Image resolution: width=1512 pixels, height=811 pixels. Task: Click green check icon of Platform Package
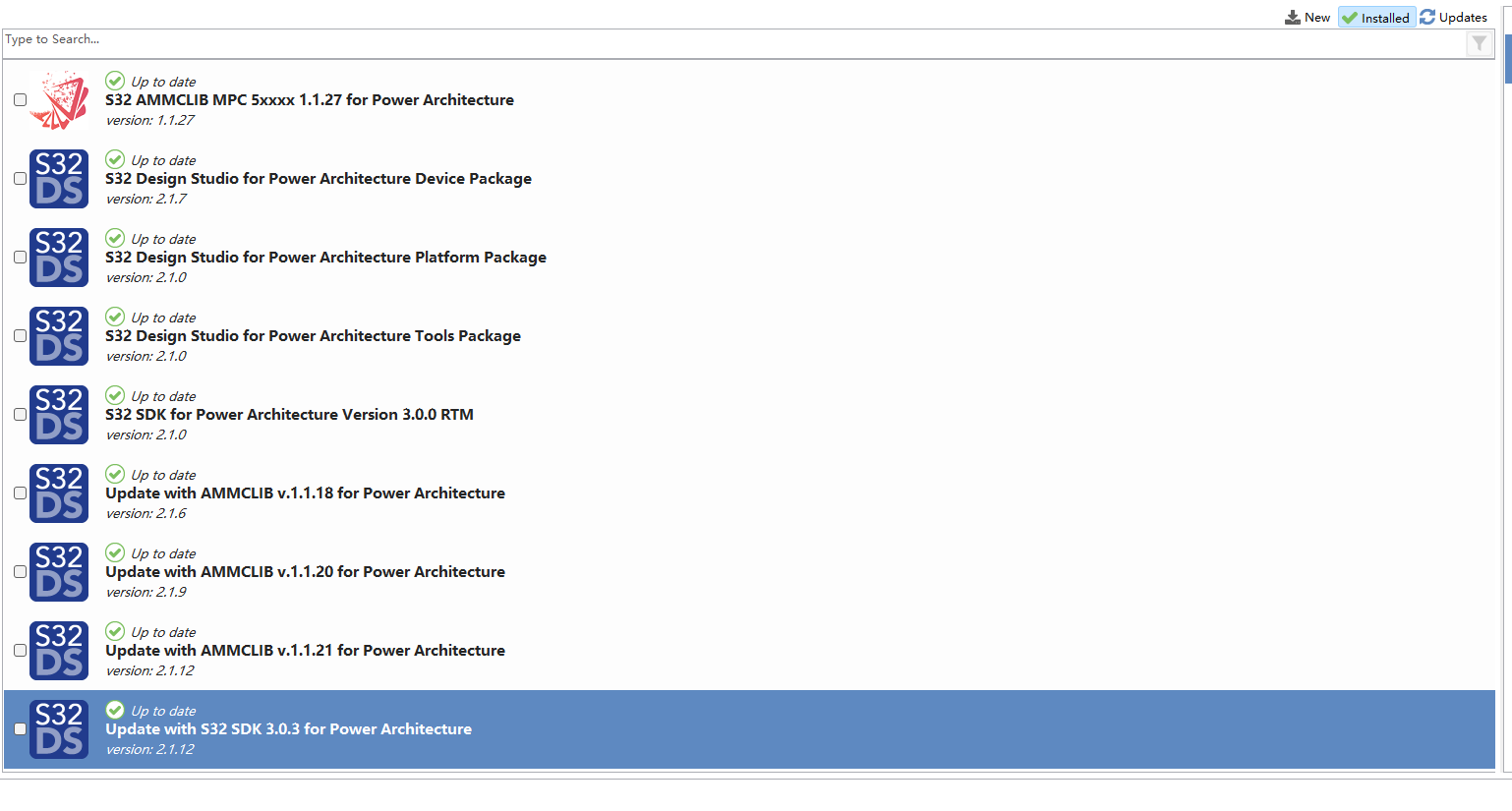pyautogui.click(x=115, y=238)
